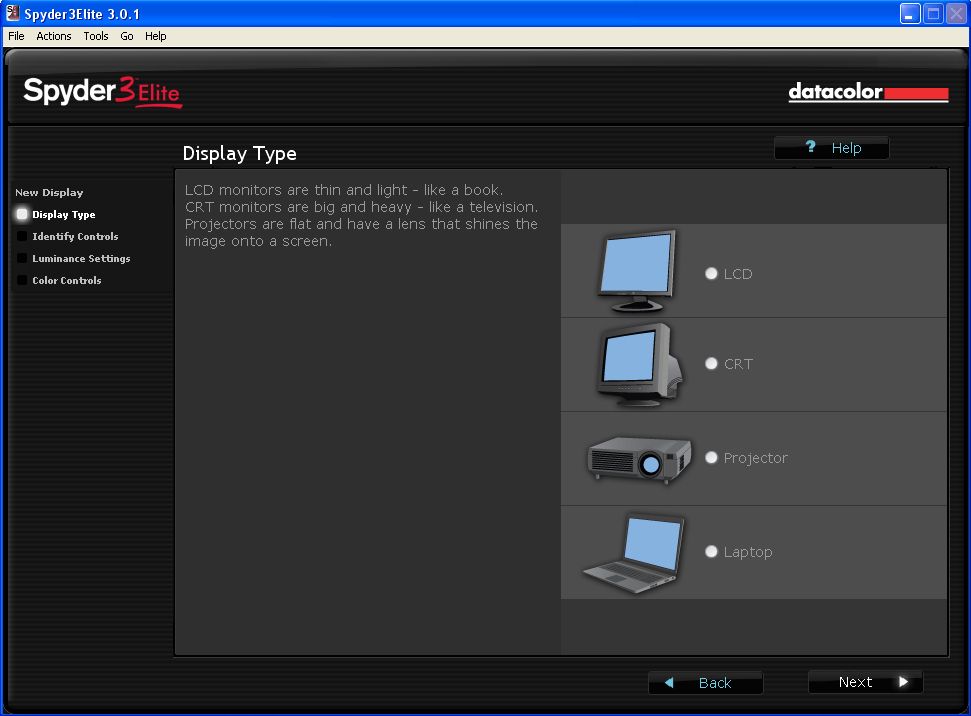This screenshot has height=716, width=971.
Task: Click the Display Type sidebar label
Action: [x=64, y=214]
